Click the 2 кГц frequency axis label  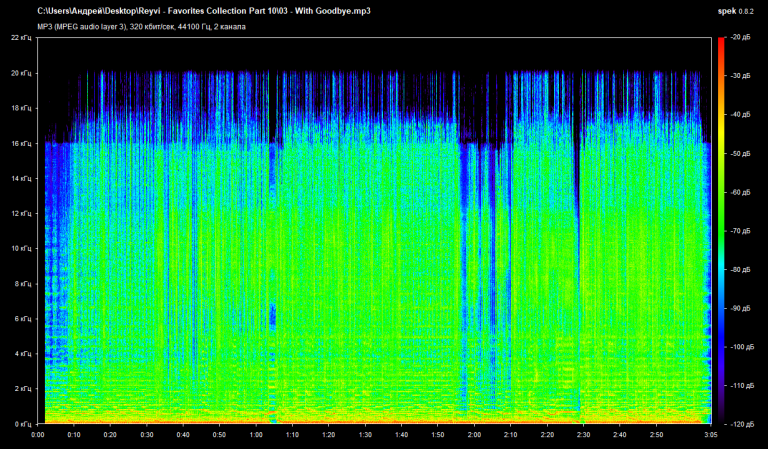click(23, 389)
